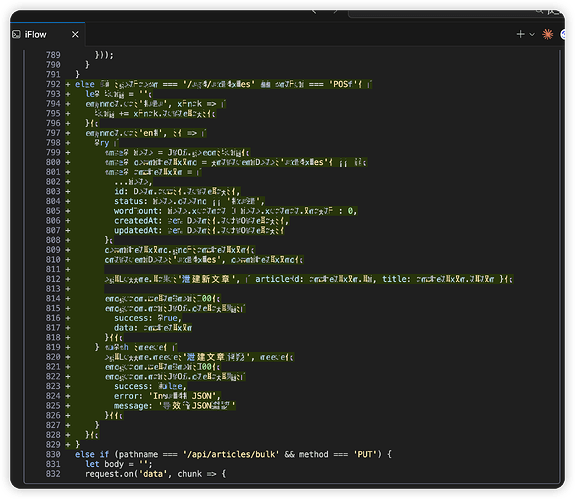The image size is (575, 499).
Task: Click the plus diff marker on line 812
Action: click(68, 279)
